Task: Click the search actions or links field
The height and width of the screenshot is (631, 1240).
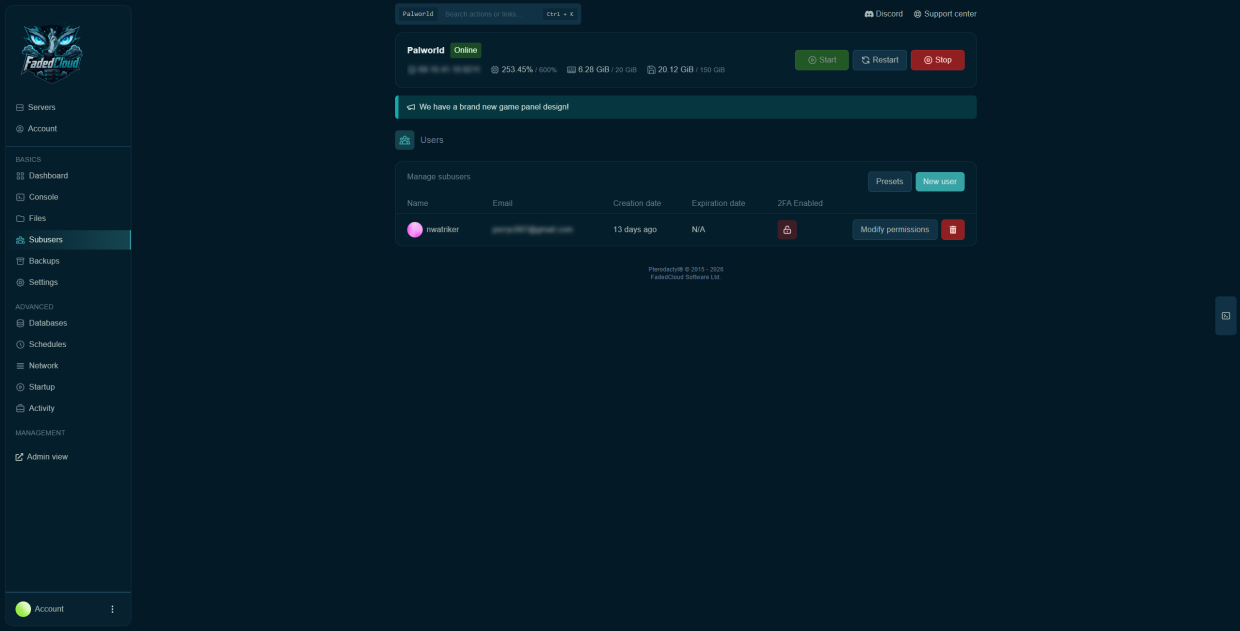Action: pos(490,14)
